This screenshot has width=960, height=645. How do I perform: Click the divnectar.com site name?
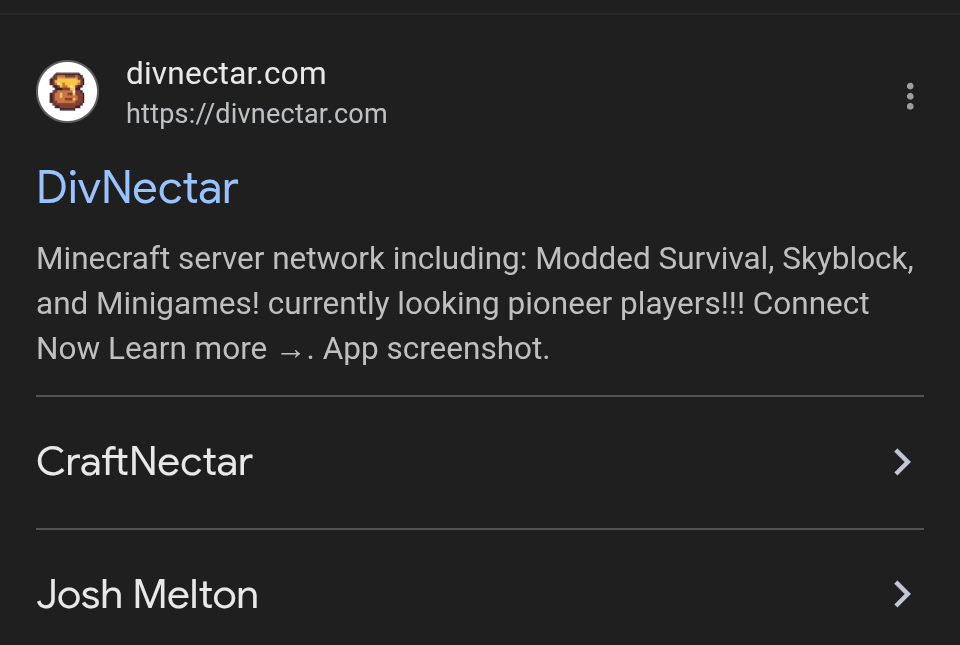point(226,74)
